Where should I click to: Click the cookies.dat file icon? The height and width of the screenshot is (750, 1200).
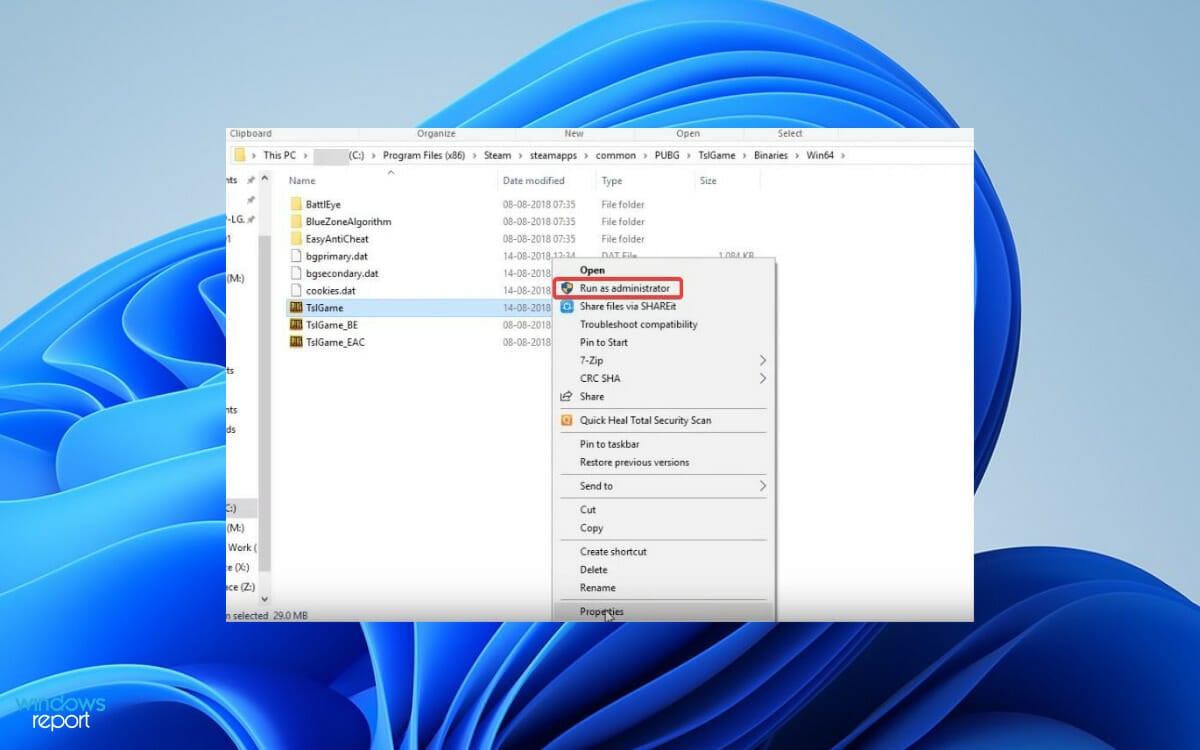(294, 290)
